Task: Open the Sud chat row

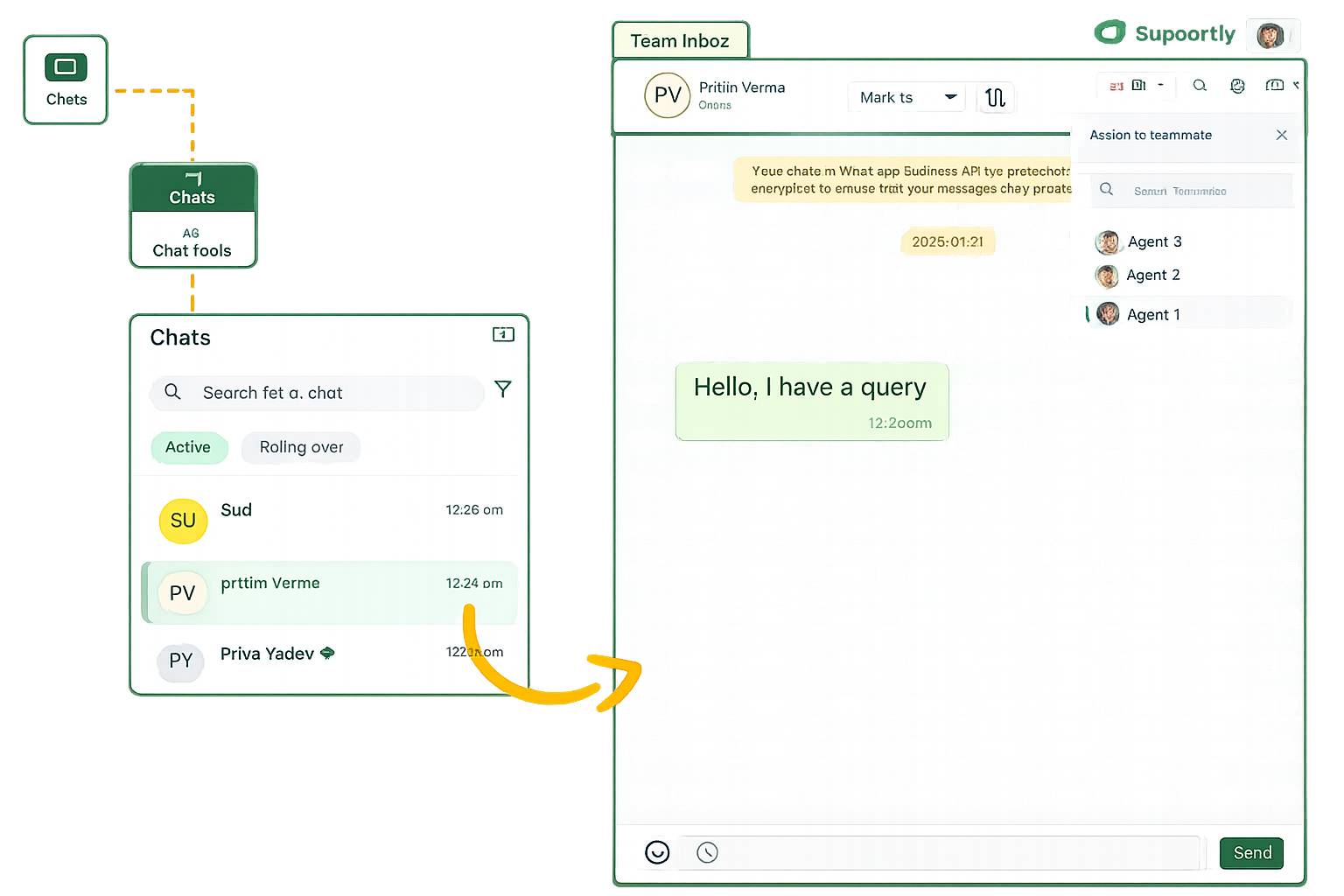Action: tap(329, 521)
